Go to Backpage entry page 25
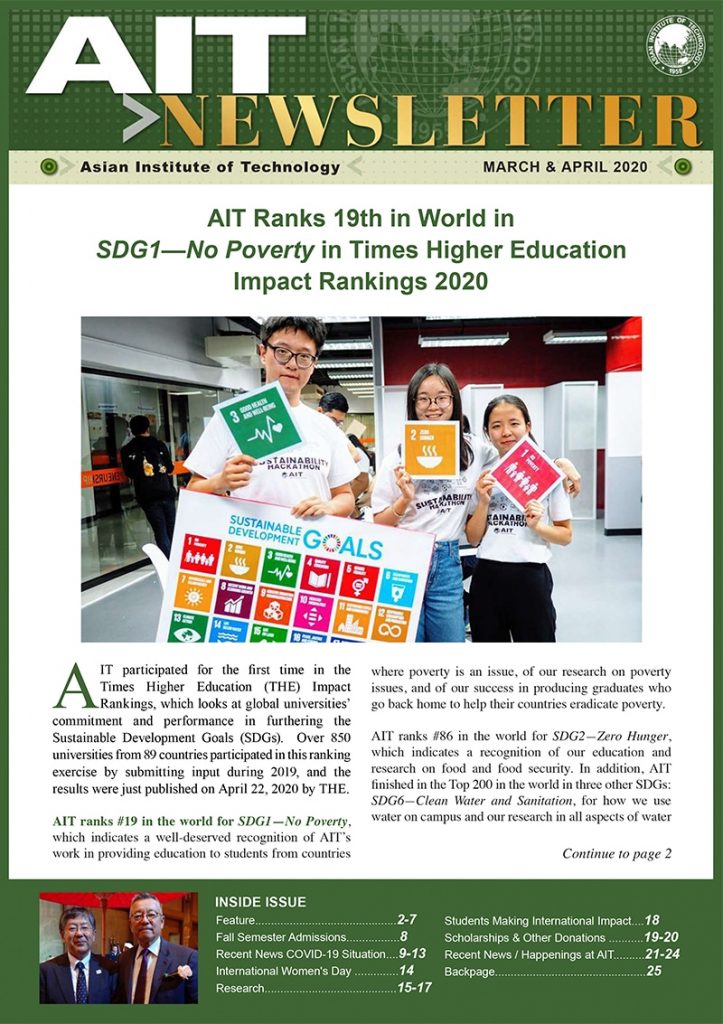723x1024 pixels. click(553, 971)
